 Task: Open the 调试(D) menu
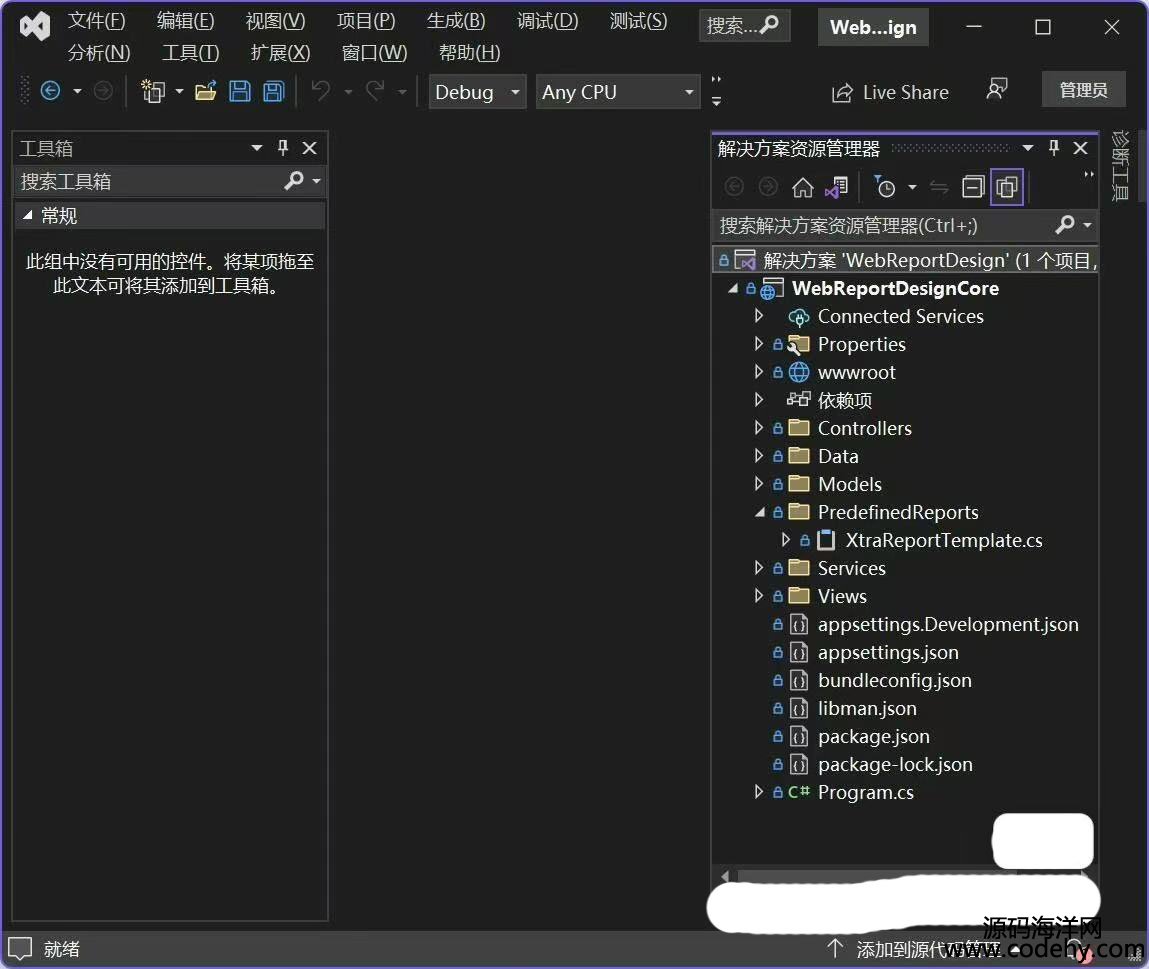click(x=547, y=21)
